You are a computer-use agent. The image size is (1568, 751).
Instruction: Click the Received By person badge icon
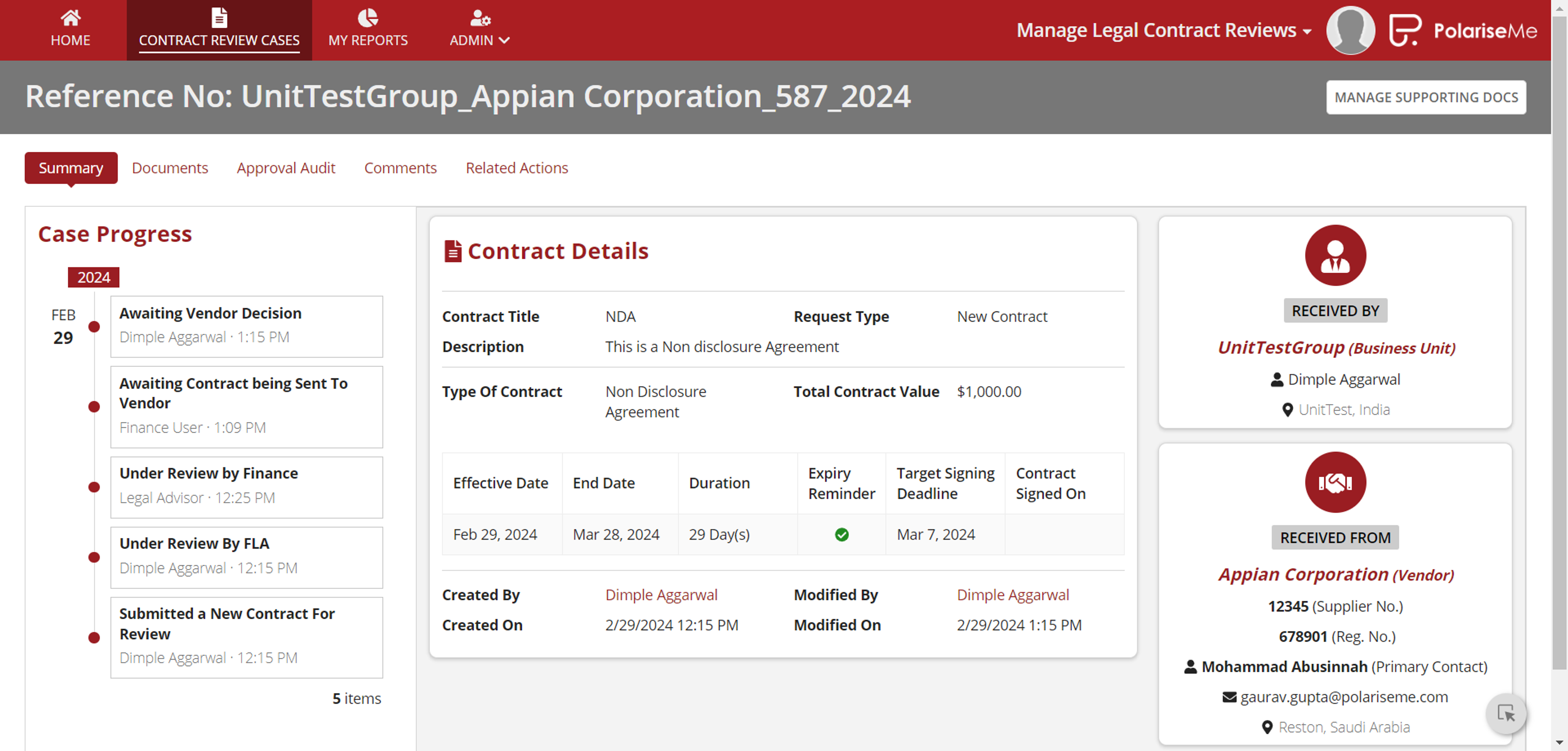click(1335, 255)
